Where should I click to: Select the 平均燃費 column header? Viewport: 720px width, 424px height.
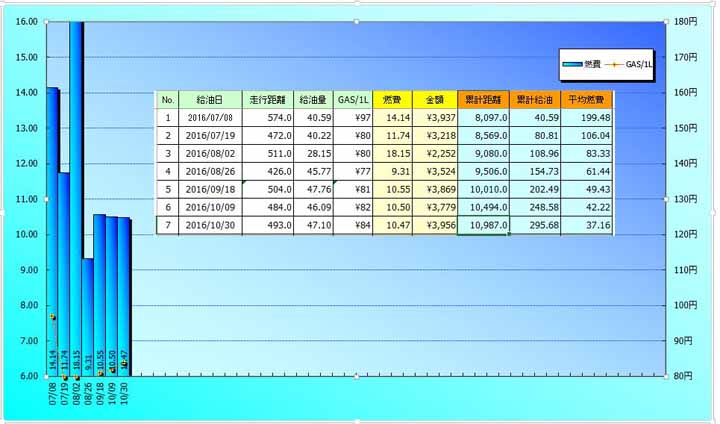coord(588,100)
